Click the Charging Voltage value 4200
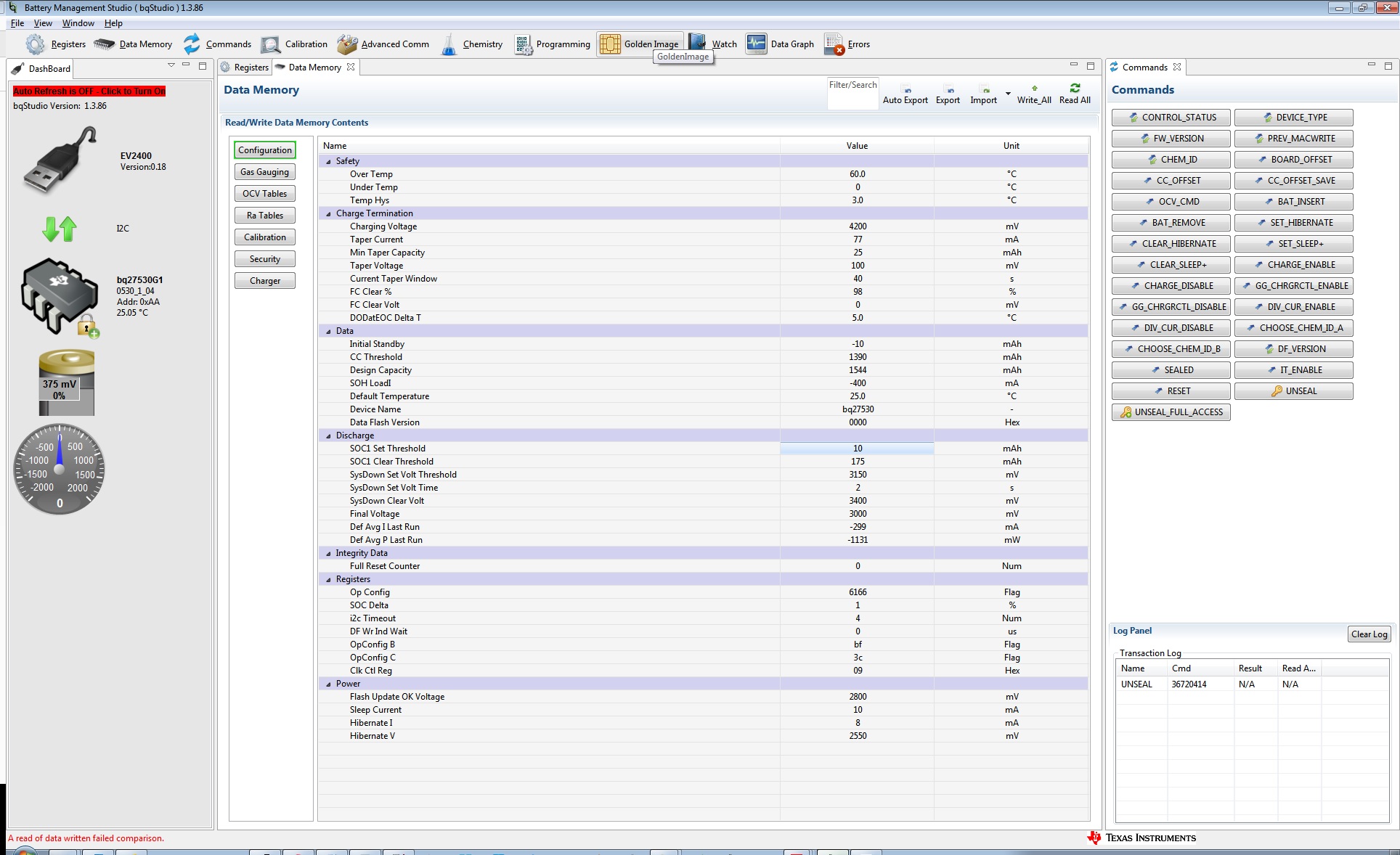 point(857,226)
